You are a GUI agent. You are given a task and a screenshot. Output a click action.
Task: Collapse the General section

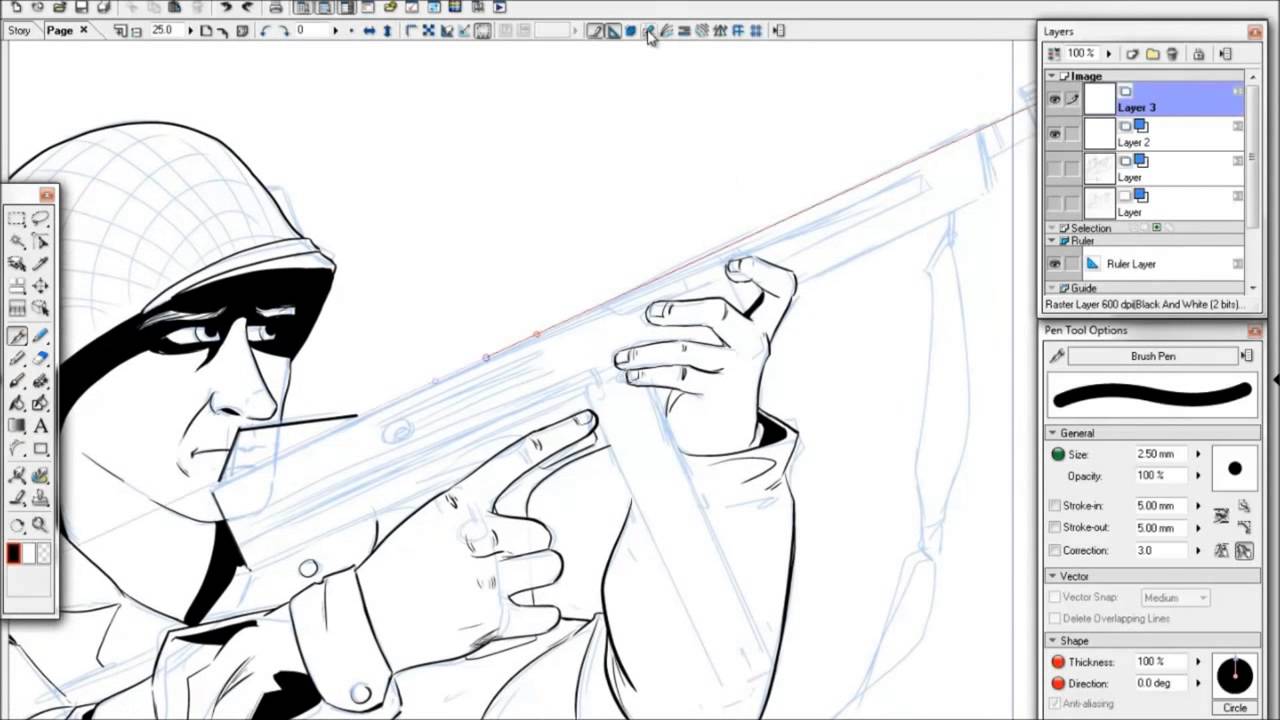coord(1052,433)
